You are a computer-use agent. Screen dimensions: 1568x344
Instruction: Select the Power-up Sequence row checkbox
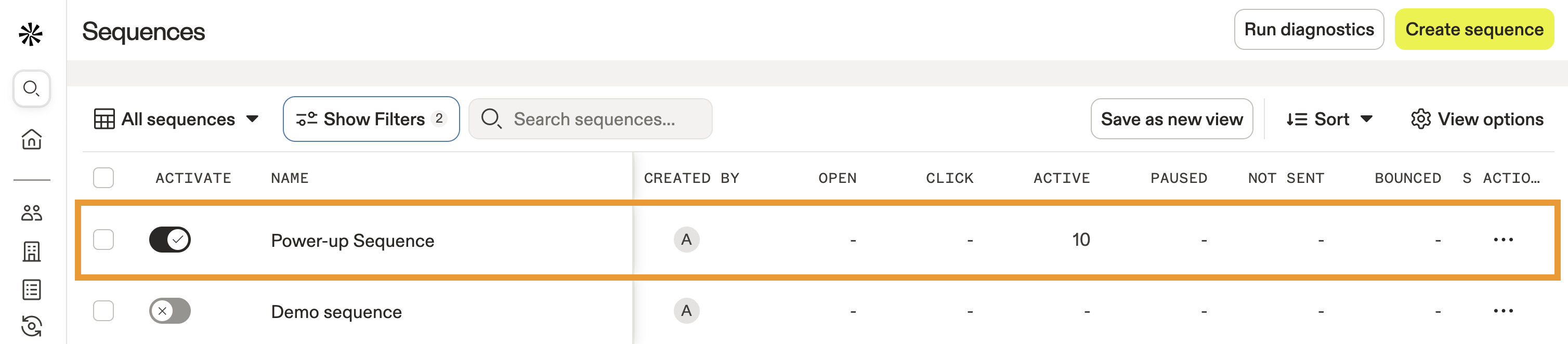(x=103, y=239)
